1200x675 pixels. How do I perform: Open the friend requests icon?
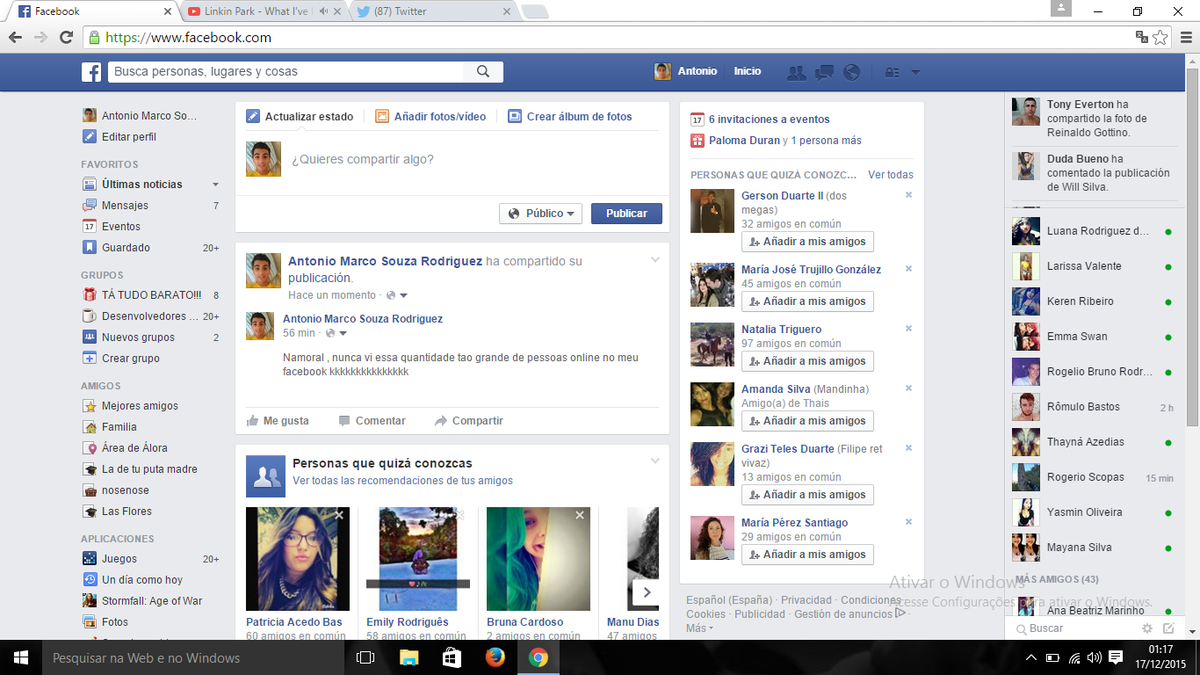[796, 72]
